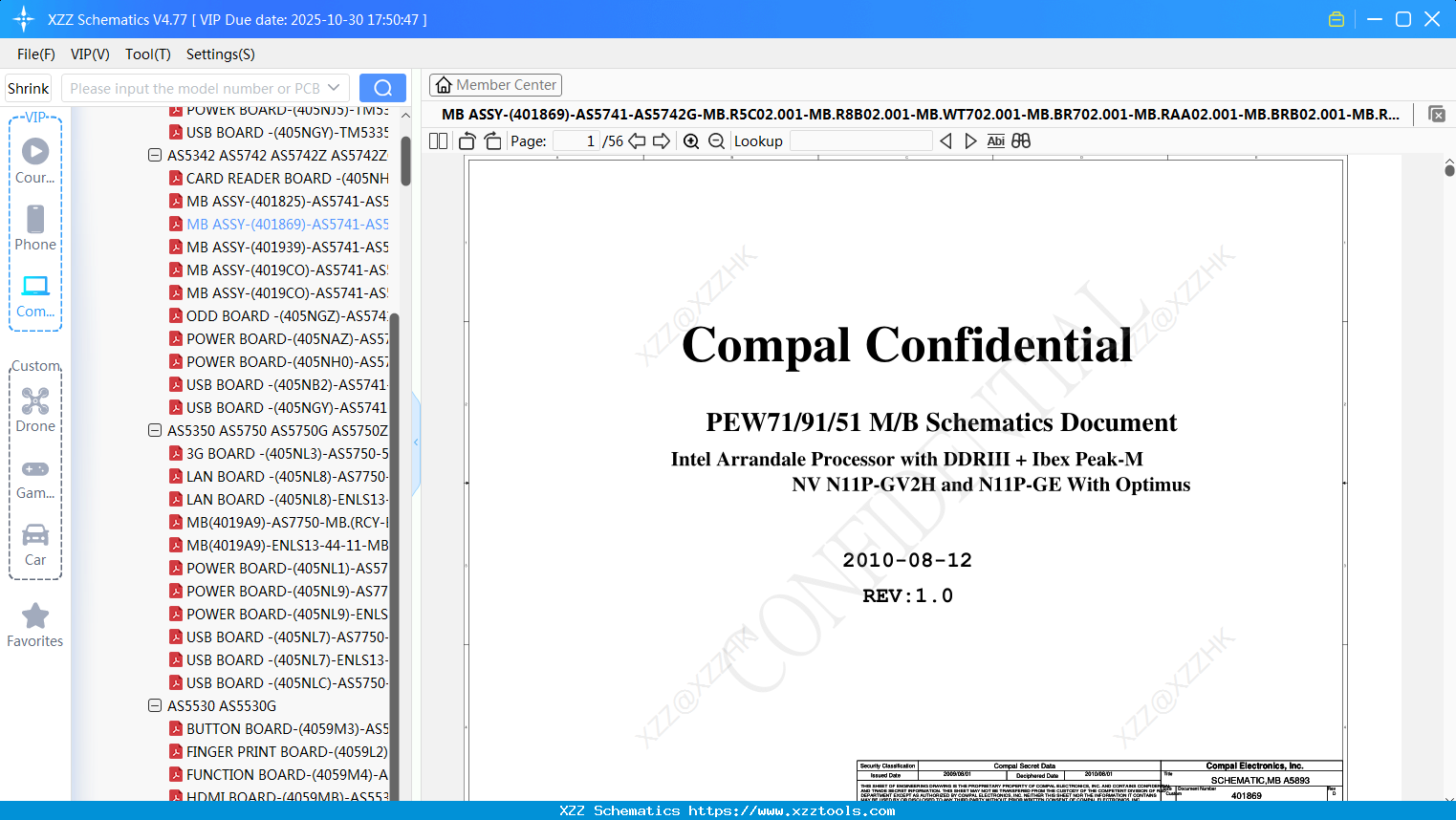1456x820 pixels.
Task: Open POWER BOARD-(405NL1)-AS57 file
Action: point(278,568)
